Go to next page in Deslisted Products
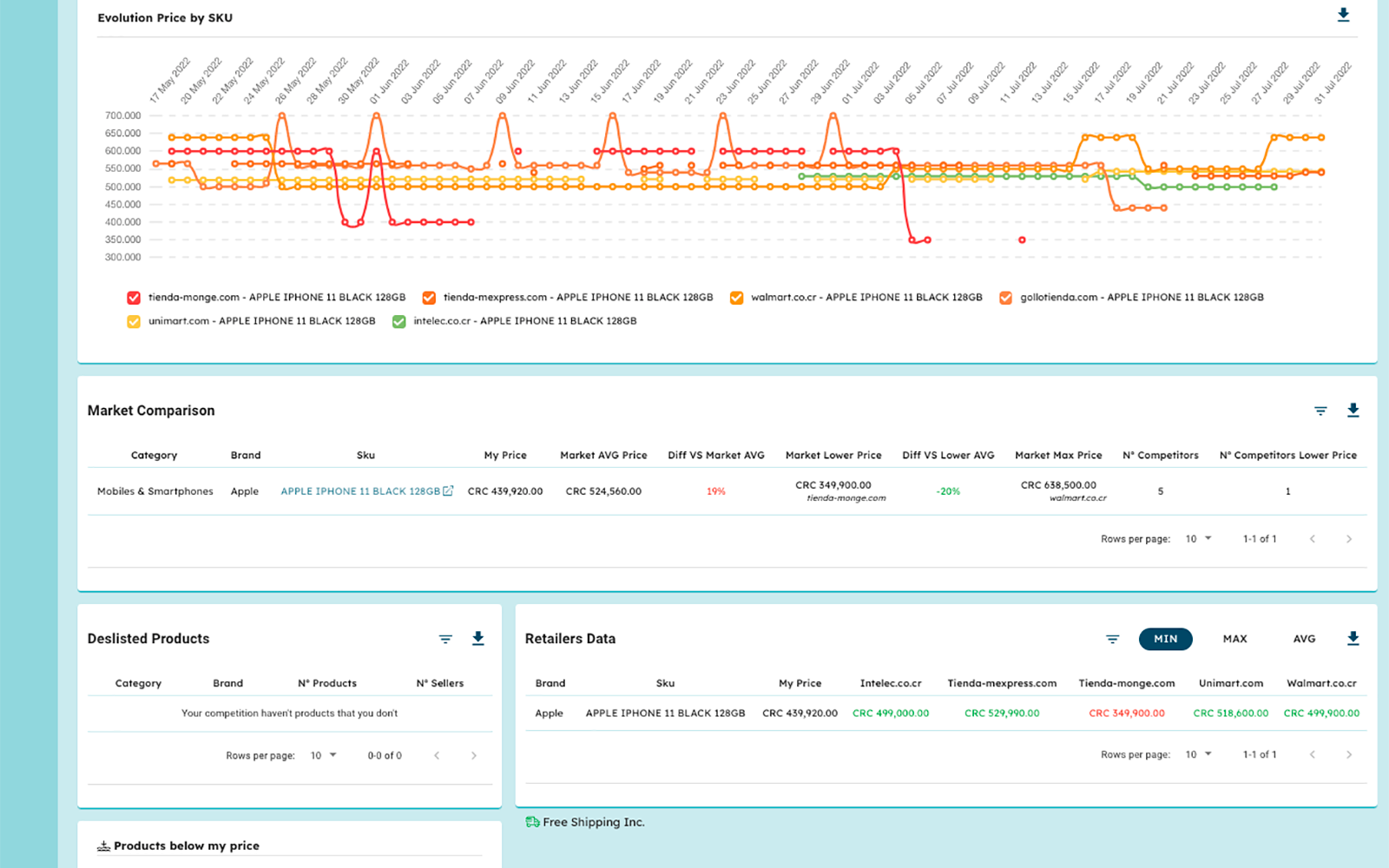The width and height of the screenshot is (1389, 868). [x=473, y=756]
